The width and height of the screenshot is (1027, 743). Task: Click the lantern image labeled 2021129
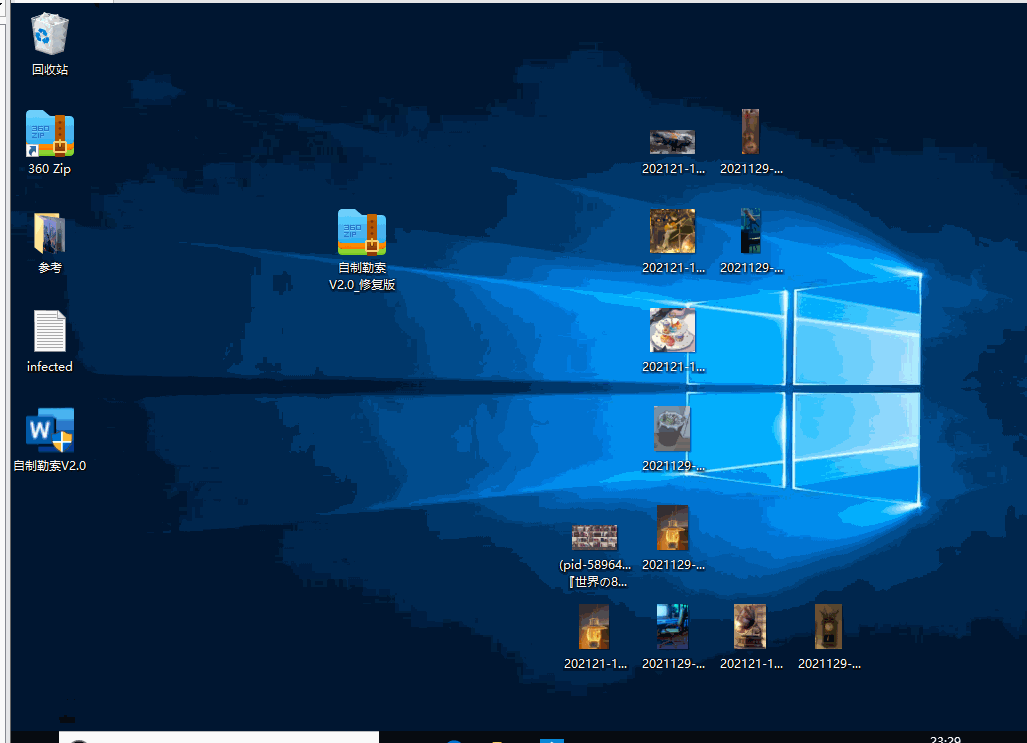(672, 528)
